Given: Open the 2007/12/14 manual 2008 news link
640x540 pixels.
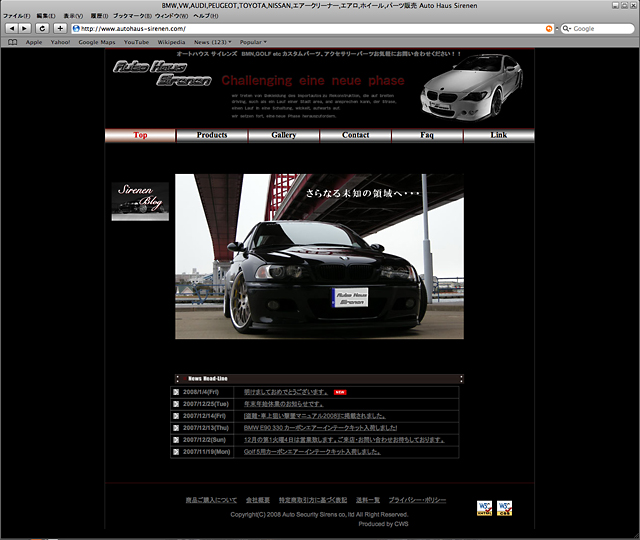Looking at the screenshot, I should pyautogui.click(x=315, y=416).
